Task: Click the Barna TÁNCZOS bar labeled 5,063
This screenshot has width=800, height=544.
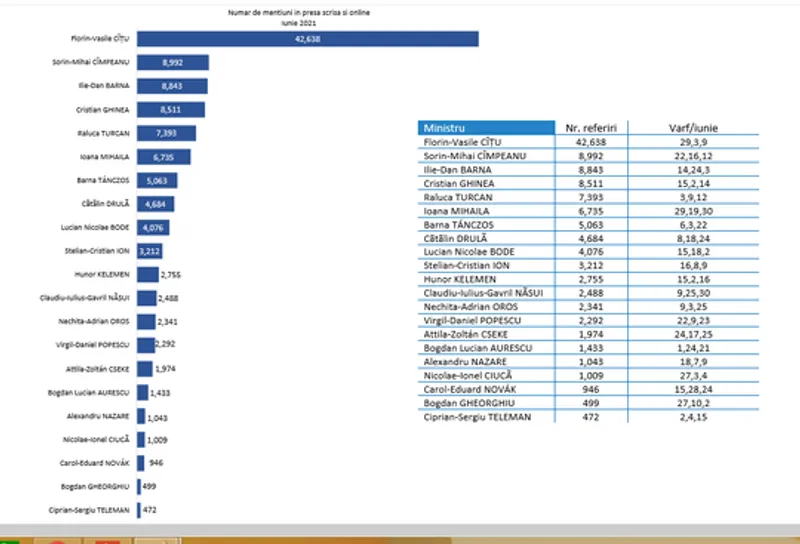Action: [x=158, y=181]
